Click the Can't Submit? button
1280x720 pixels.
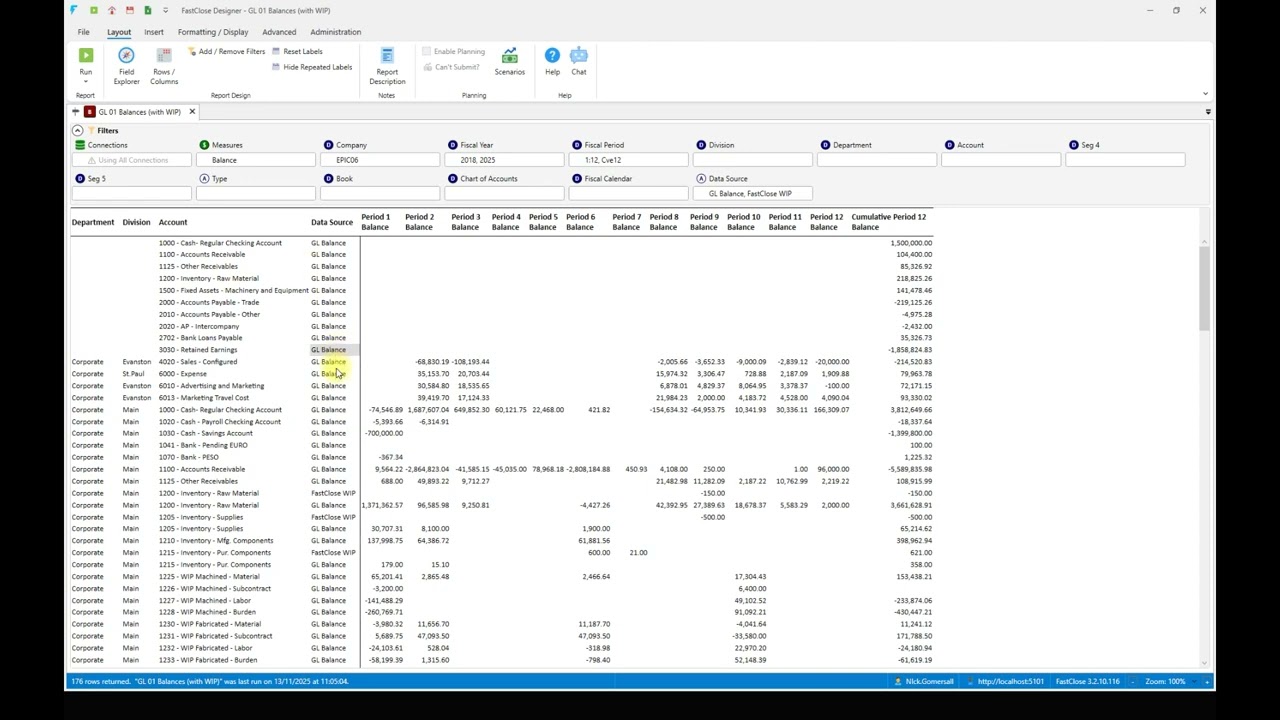point(451,67)
